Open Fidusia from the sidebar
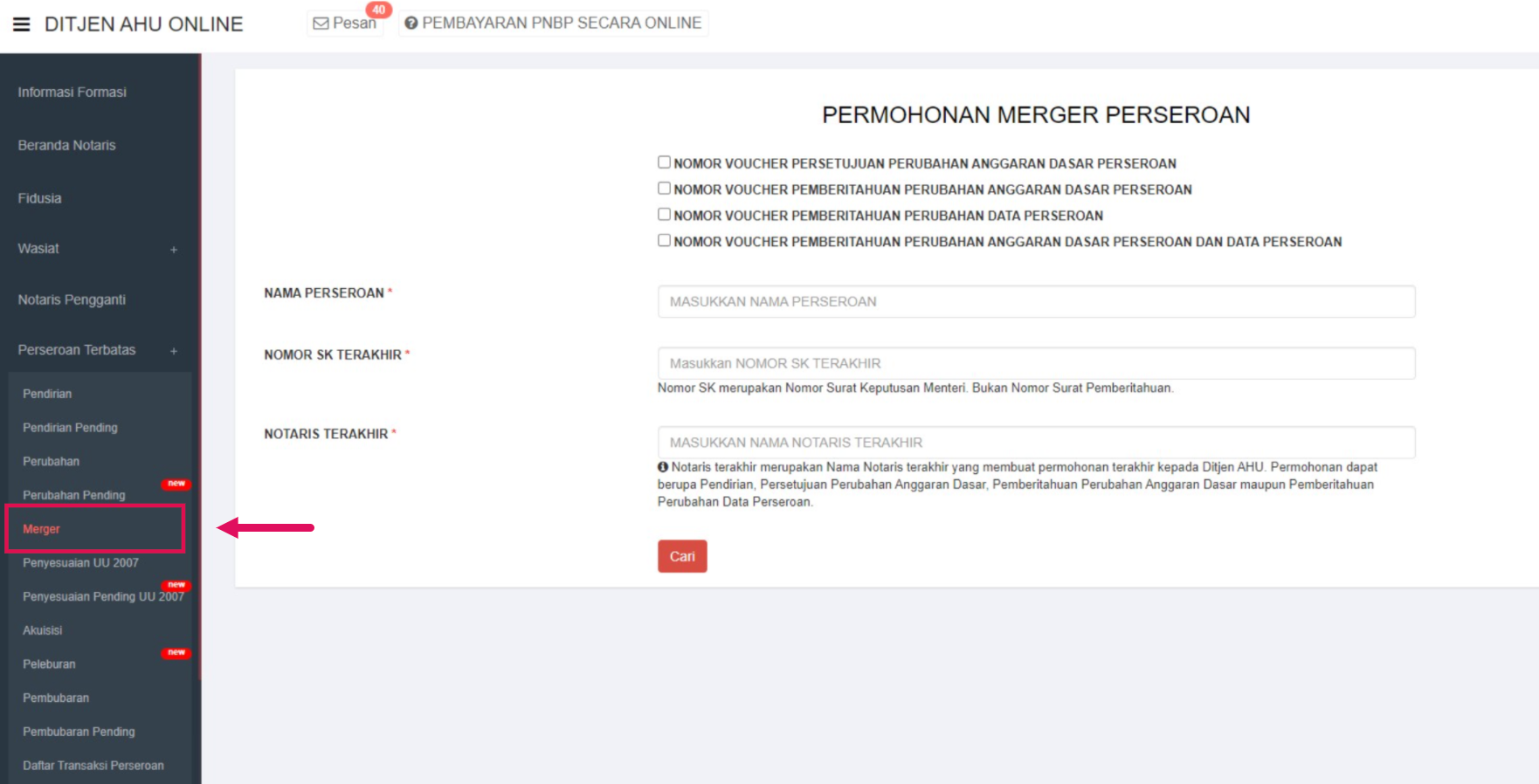This screenshot has height=784, width=1539. pyautogui.click(x=40, y=198)
